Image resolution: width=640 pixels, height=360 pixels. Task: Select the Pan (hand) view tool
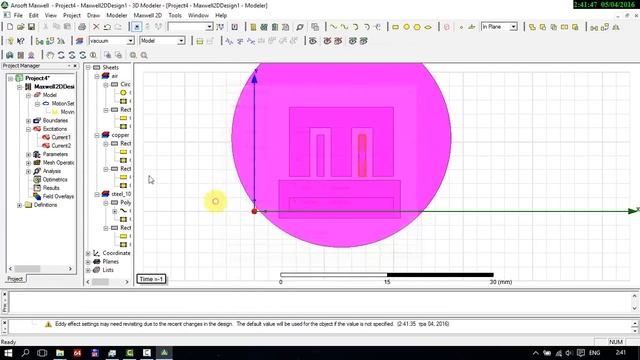[50, 55]
